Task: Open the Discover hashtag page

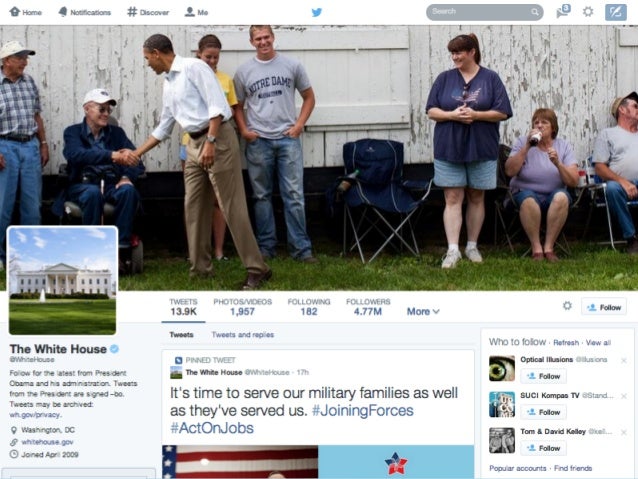Action: pyautogui.click(x=148, y=12)
